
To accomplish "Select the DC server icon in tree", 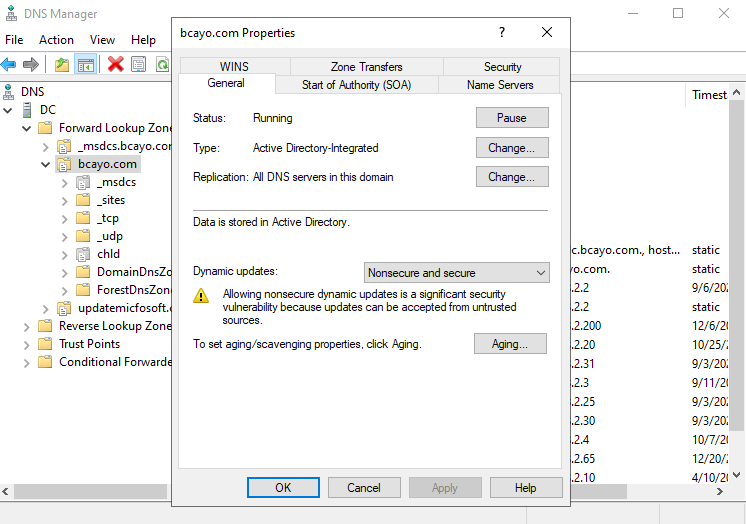I will (x=26, y=109).
